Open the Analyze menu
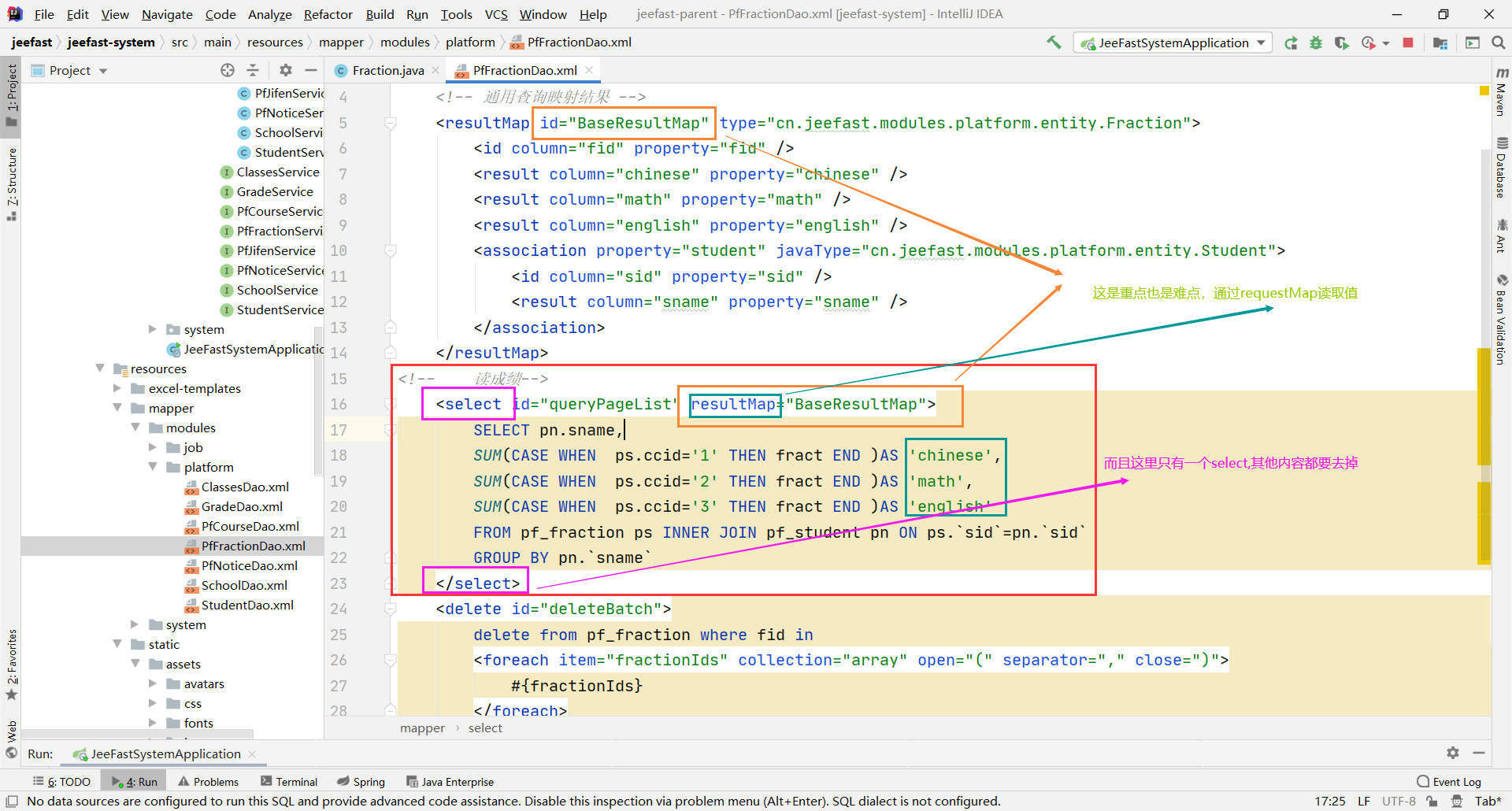 (x=269, y=14)
